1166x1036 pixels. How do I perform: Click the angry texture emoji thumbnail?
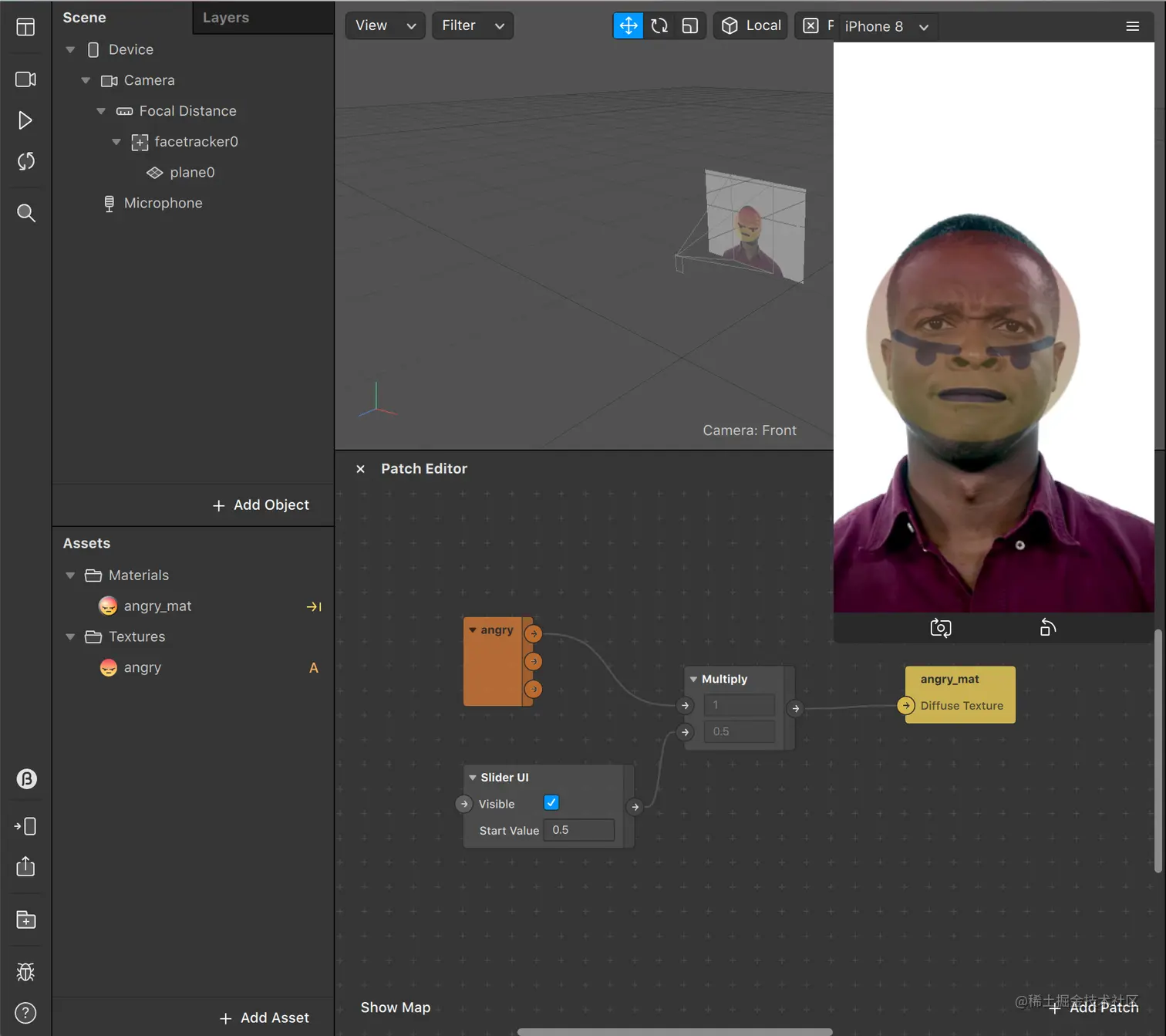[x=109, y=668]
